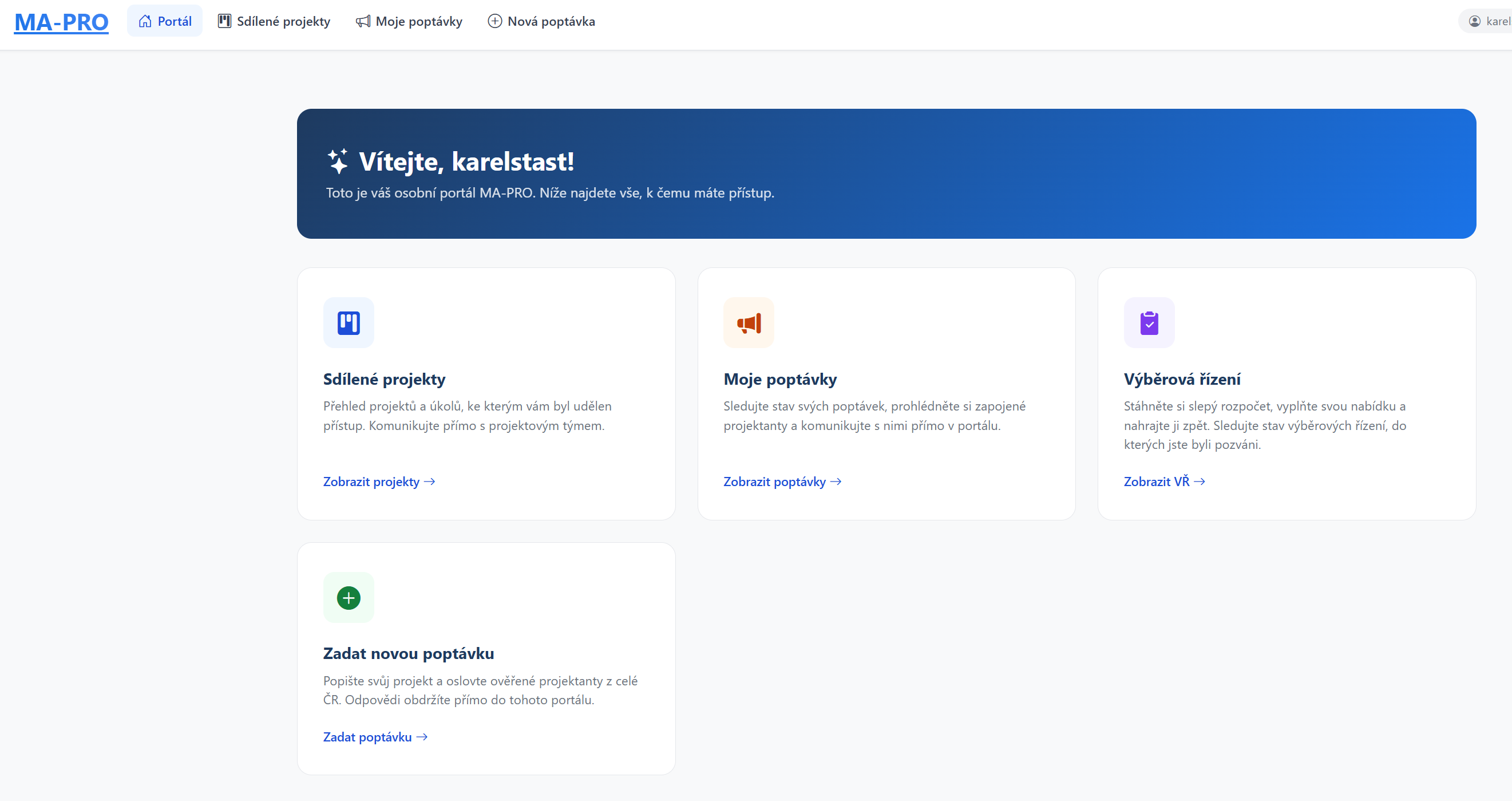Go to Moje poptávky in the top menu
1512x801 pixels.
coord(409,21)
